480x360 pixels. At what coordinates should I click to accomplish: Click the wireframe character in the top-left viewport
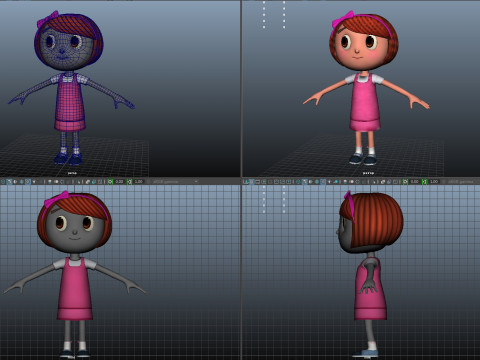click(x=69, y=88)
